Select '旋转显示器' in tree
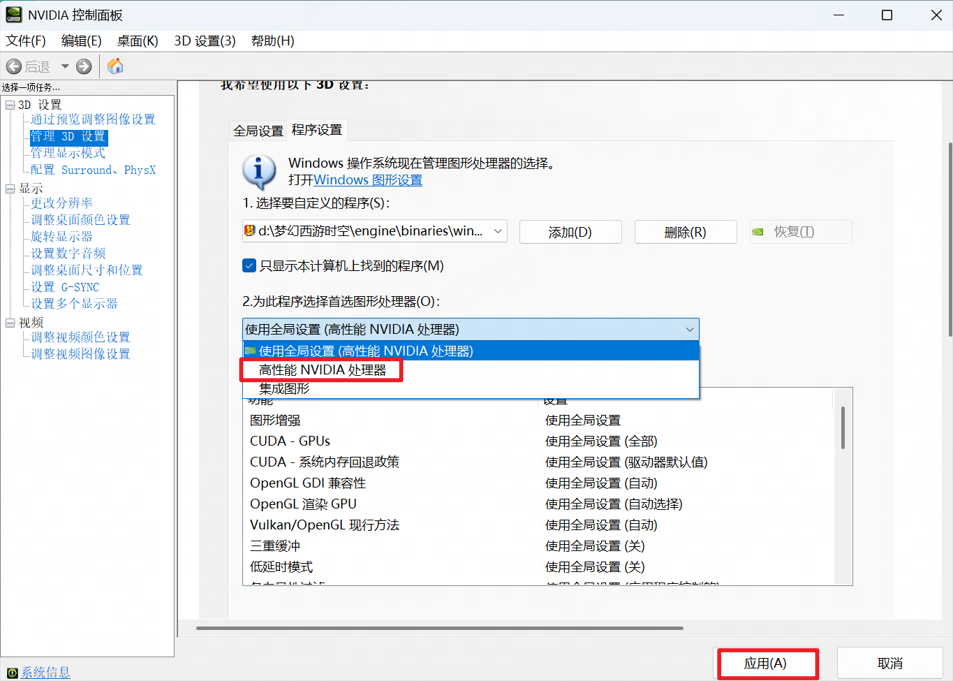Image resolution: width=953 pixels, height=681 pixels. click(62, 237)
